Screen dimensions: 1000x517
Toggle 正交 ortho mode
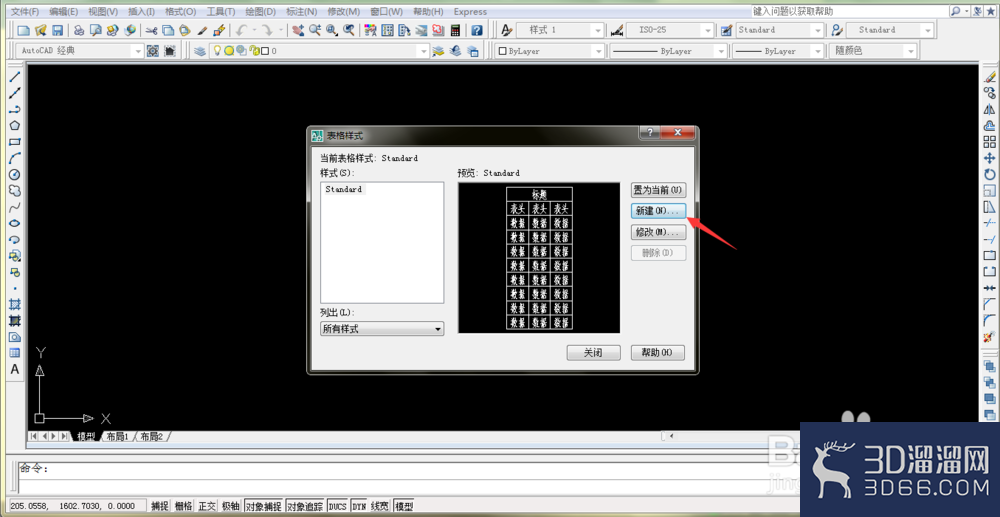coord(207,506)
